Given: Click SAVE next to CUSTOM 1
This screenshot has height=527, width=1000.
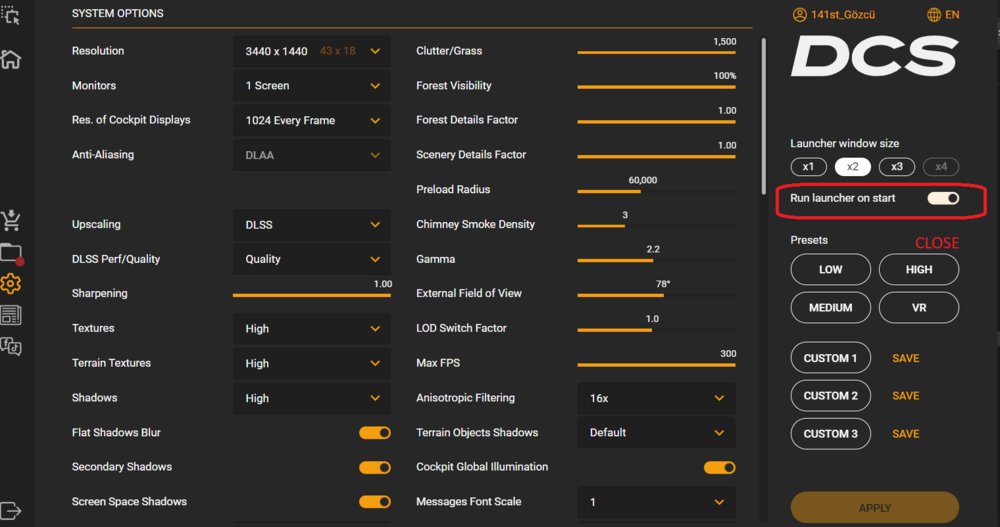Looking at the screenshot, I should click(905, 358).
